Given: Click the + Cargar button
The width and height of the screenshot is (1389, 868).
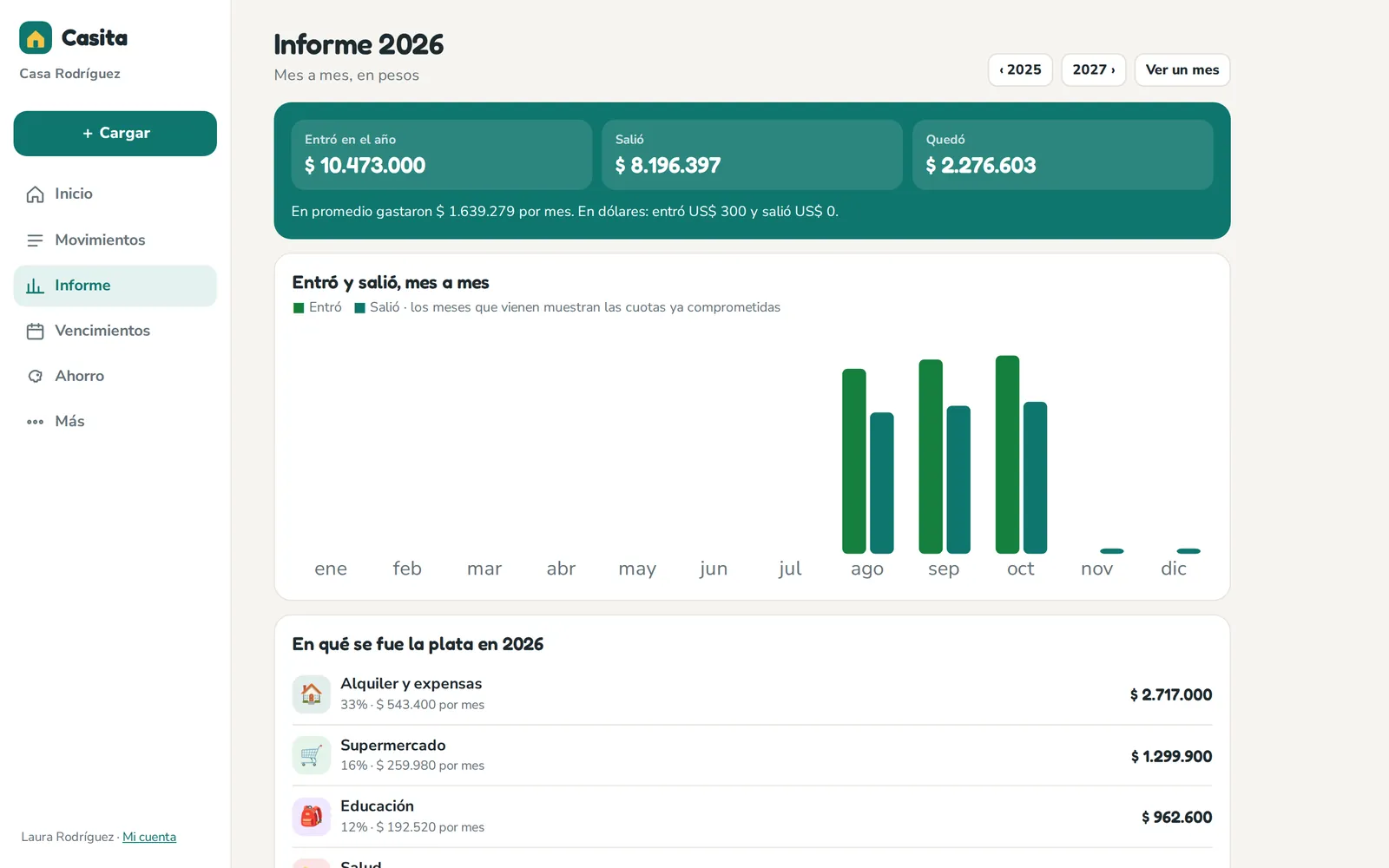Looking at the screenshot, I should click(x=115, y=134).
